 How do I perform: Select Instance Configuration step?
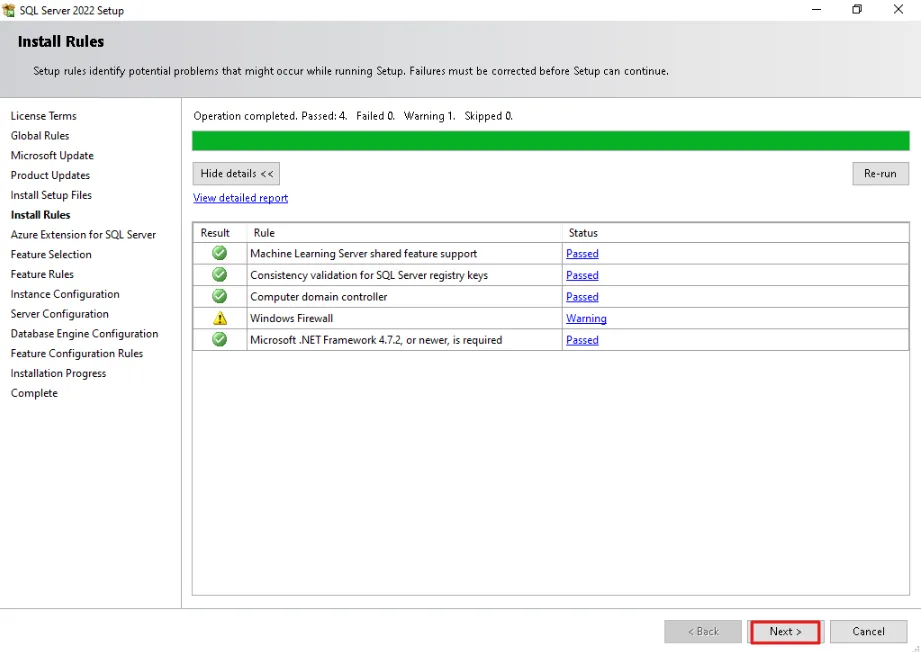(x=65, y=294)
